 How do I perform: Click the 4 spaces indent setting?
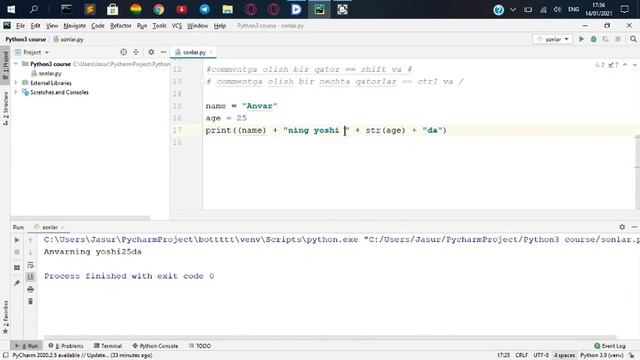click(564, 355)
